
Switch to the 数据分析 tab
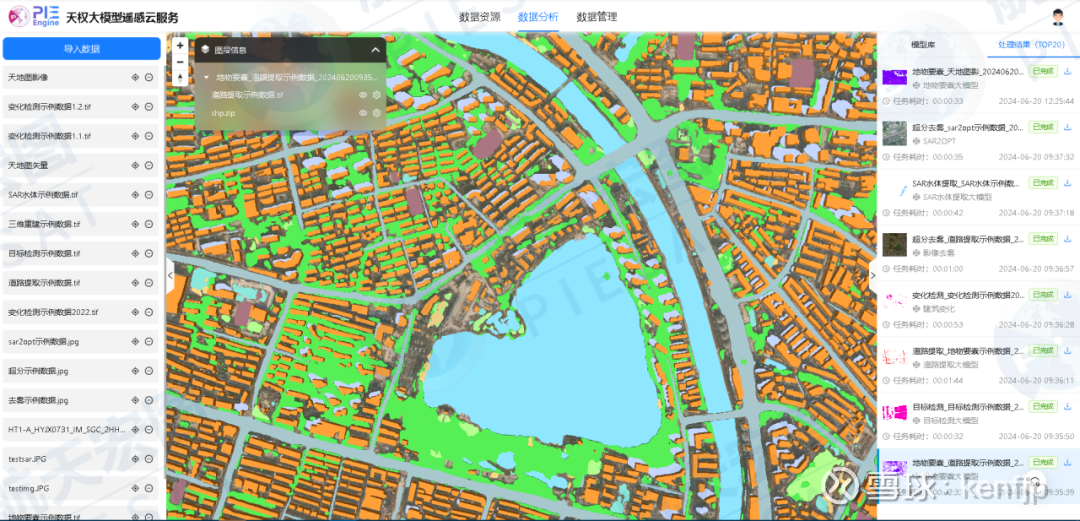538,17
